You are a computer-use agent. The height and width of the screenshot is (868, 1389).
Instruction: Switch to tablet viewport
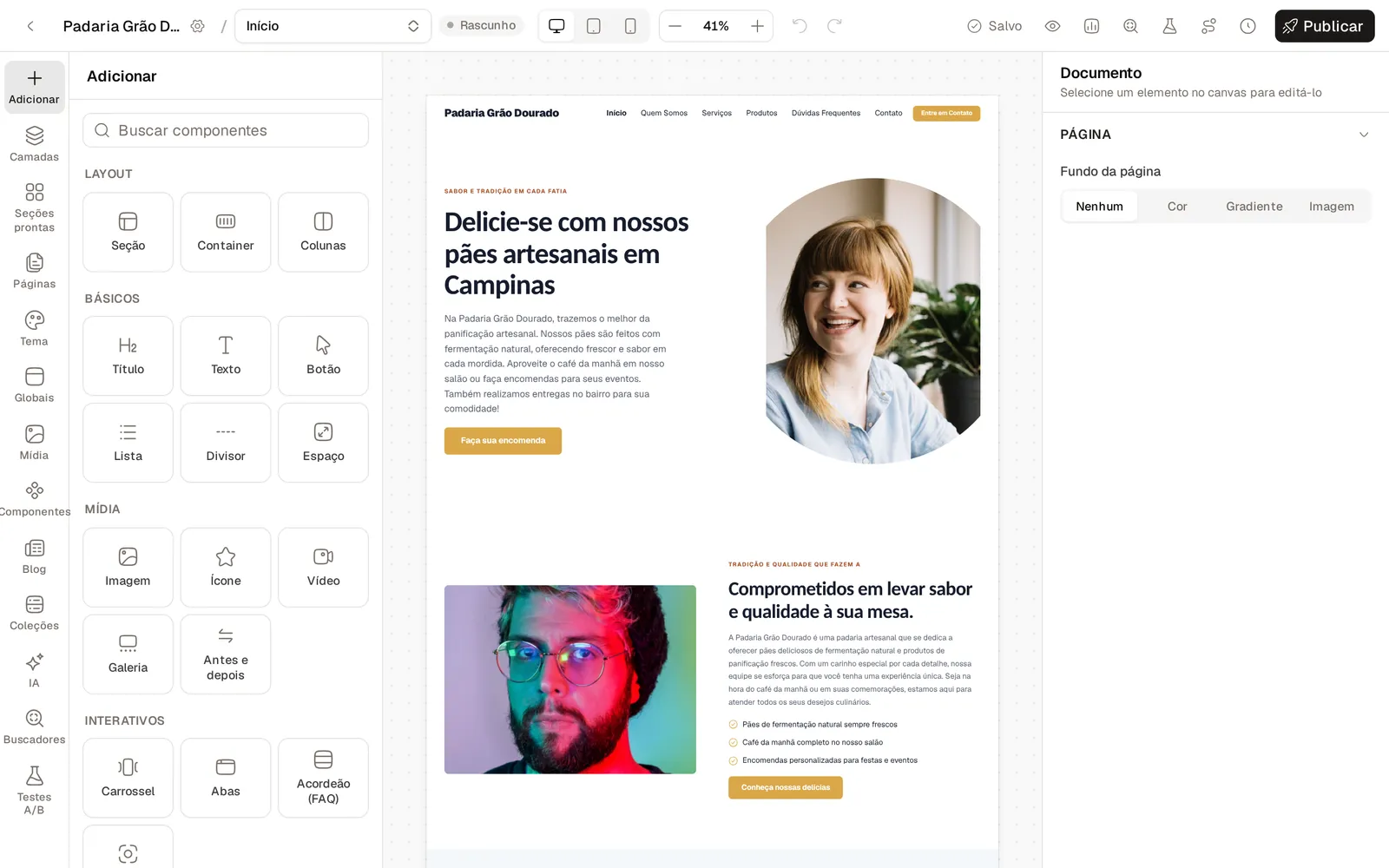click(594, 26)
